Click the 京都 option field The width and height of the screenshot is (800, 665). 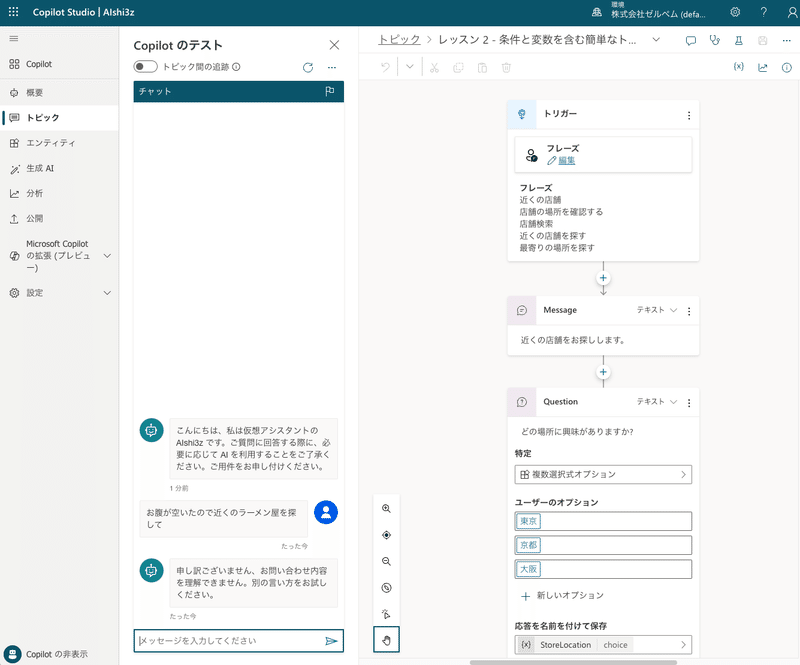point(603,545)
